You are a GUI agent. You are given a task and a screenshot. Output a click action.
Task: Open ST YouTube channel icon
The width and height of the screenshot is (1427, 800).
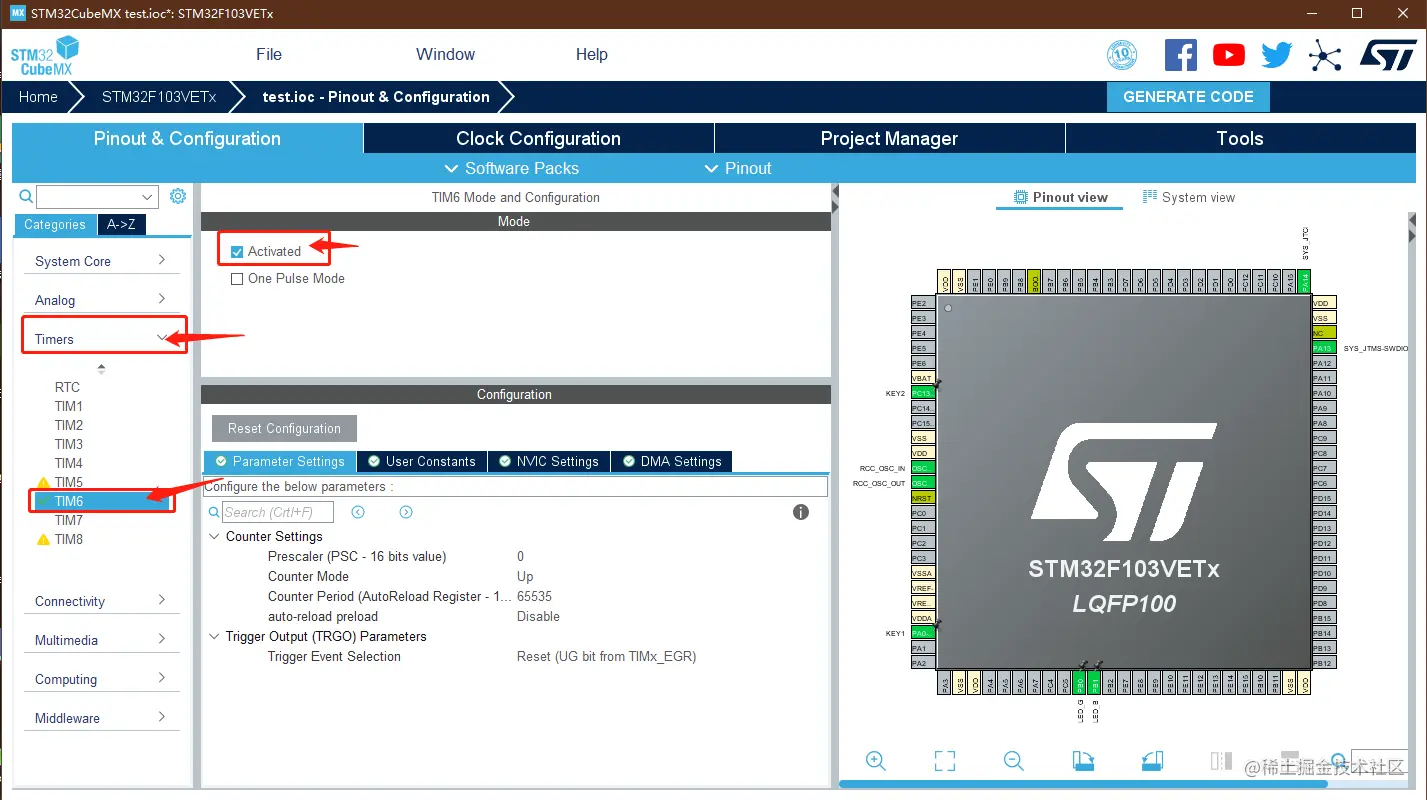1229,55
